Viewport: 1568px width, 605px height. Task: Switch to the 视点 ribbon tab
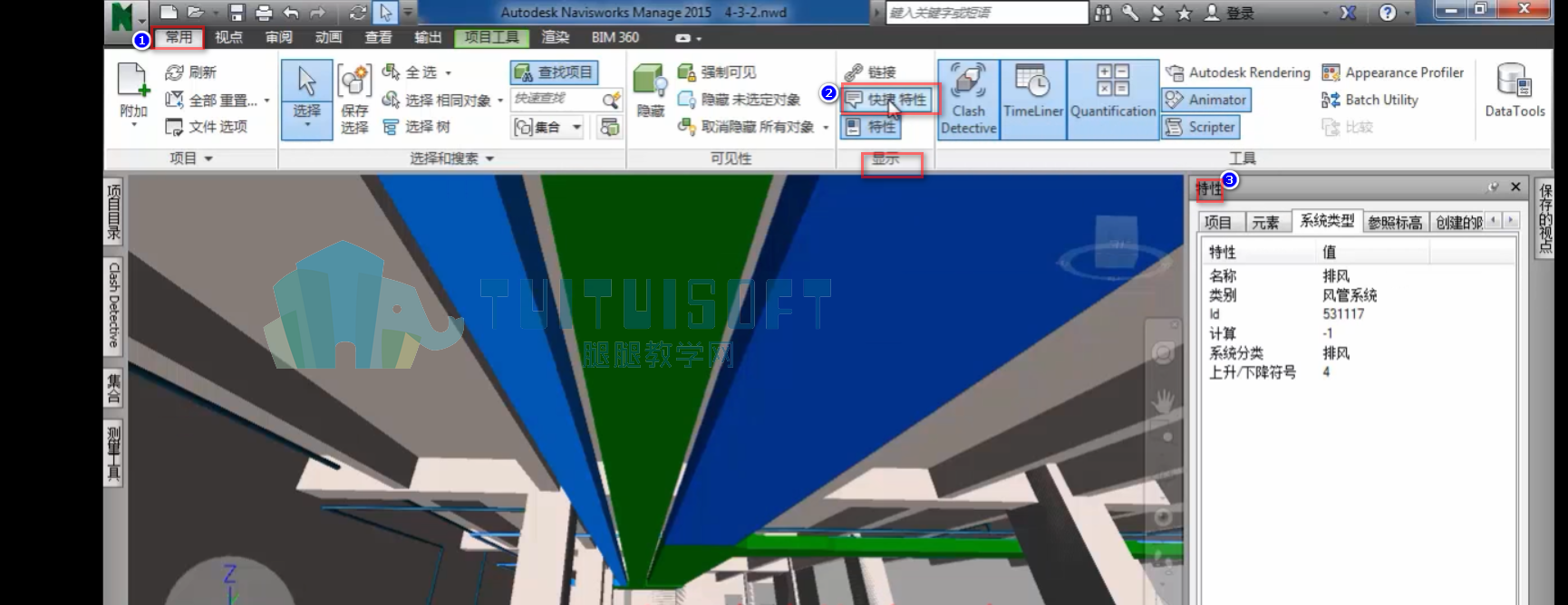tap(228, 37)
